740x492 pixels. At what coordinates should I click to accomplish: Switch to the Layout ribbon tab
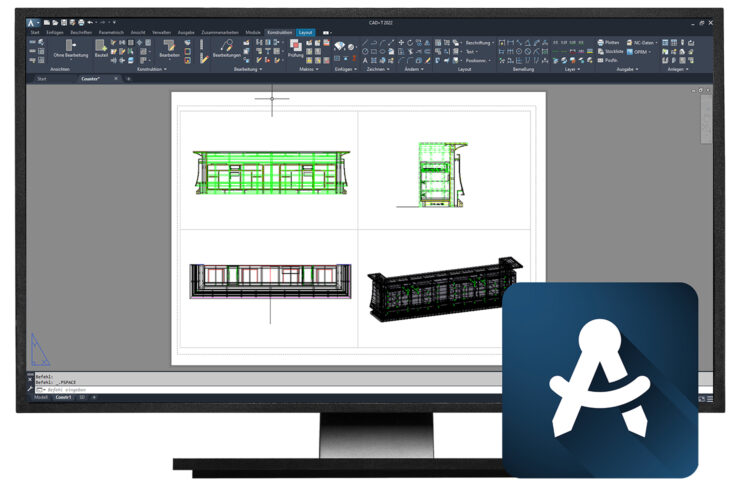pyautogui.click(x=305, y=32)
